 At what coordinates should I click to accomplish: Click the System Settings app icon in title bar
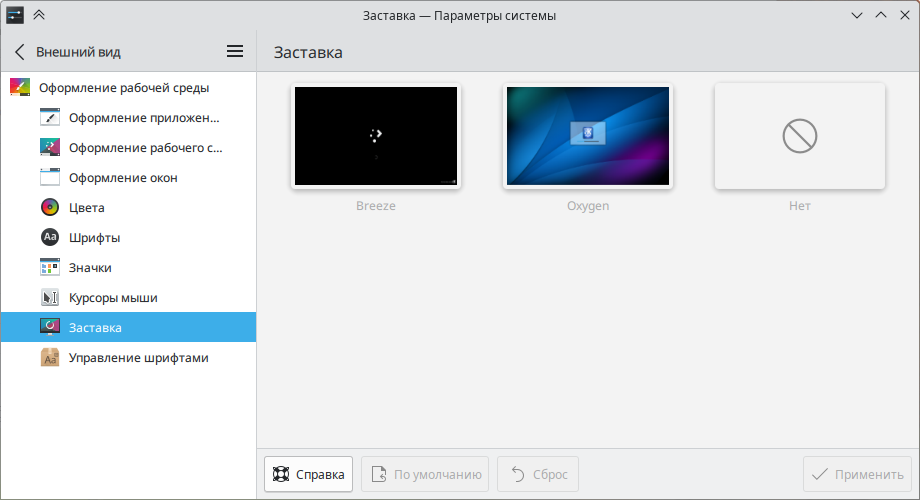tap(15, 15)
